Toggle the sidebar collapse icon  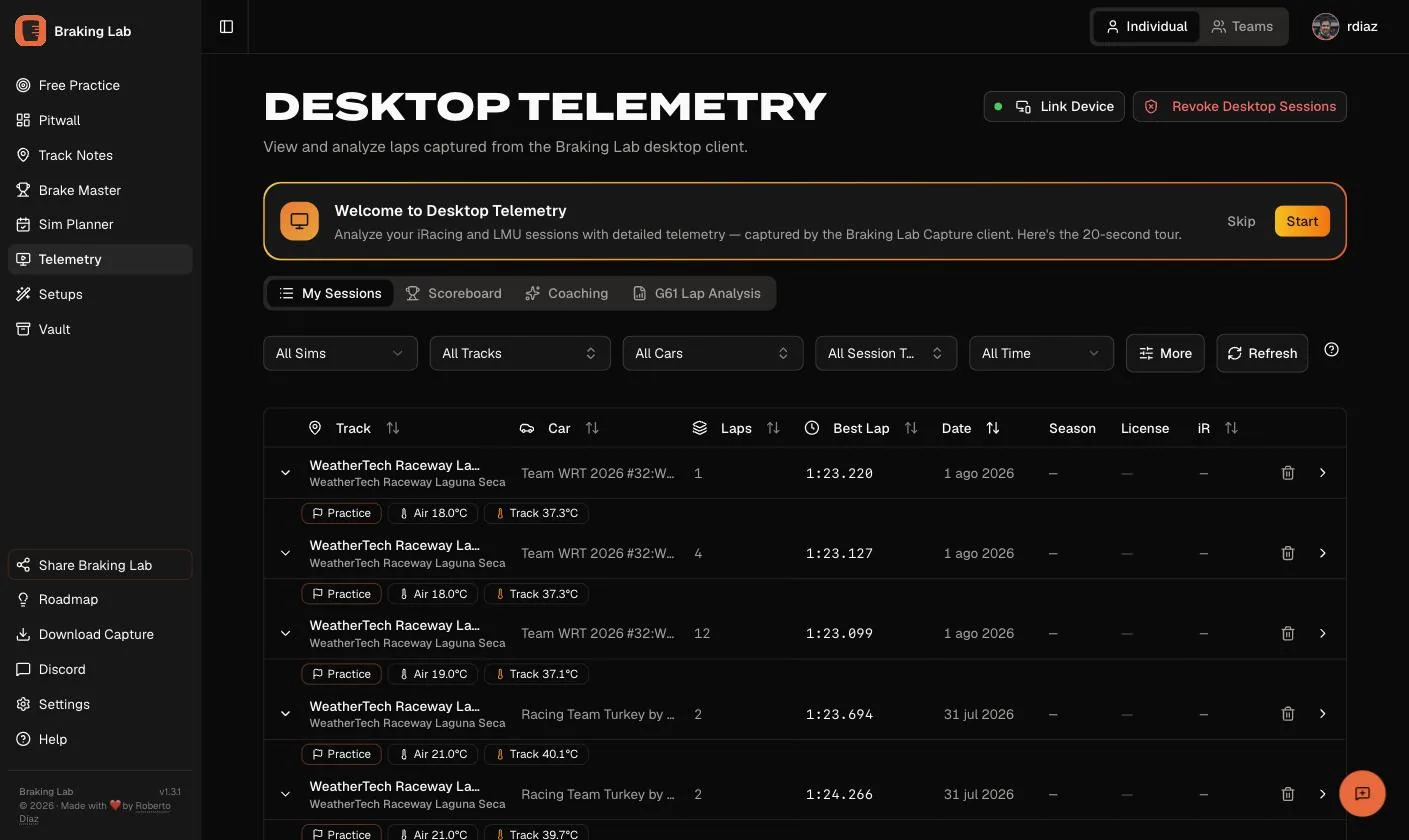(x=226, y=27)
